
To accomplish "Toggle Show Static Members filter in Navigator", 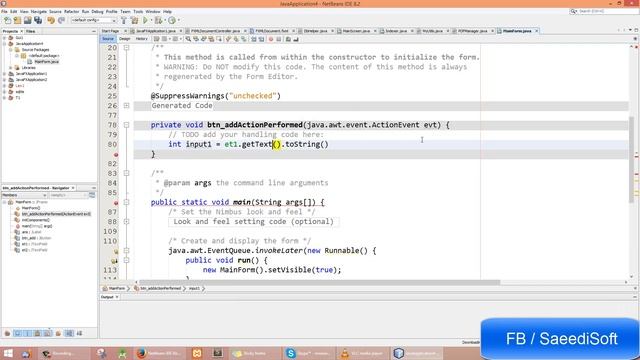I will coord(27,333).
